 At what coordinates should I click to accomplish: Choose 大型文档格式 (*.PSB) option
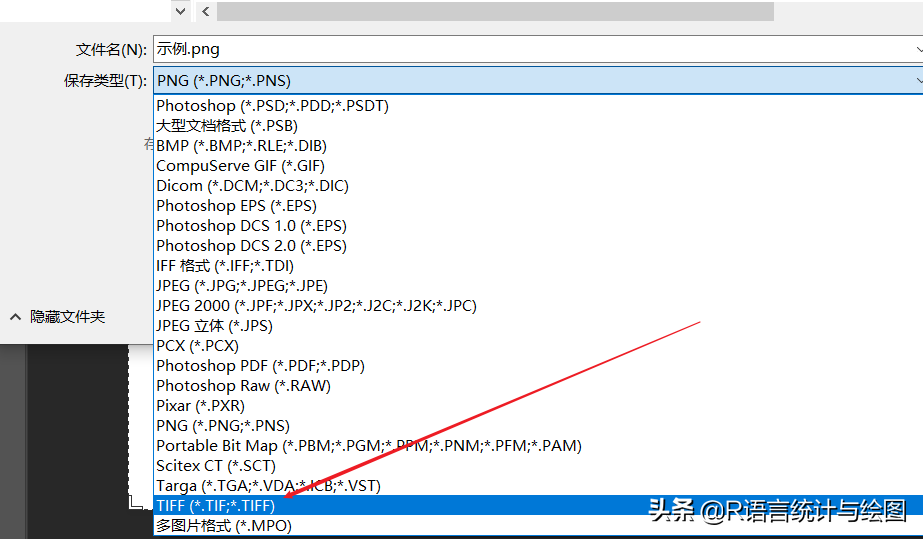[x=538, y=126]
